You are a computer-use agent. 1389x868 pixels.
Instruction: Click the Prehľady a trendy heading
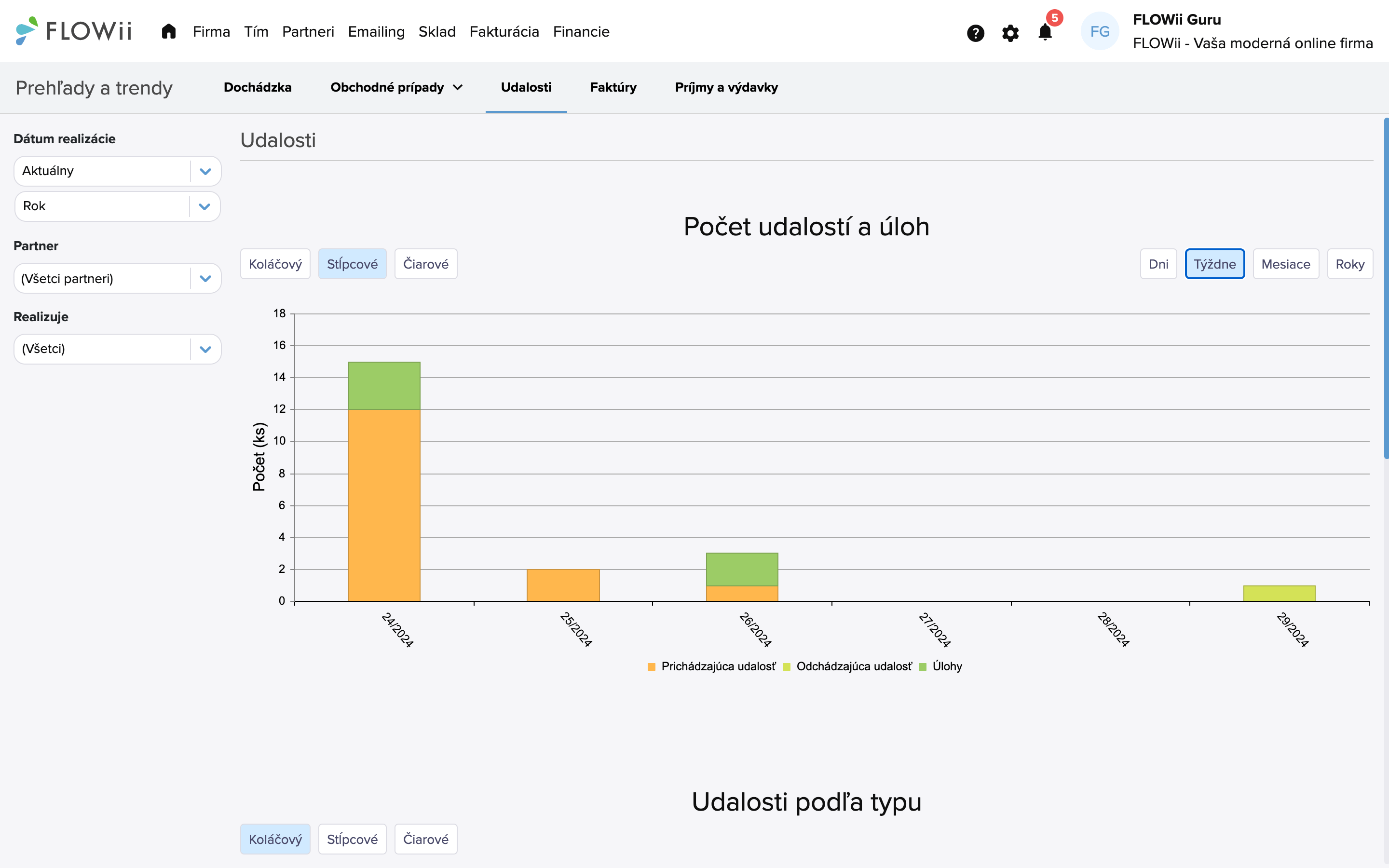click(94, 88)
